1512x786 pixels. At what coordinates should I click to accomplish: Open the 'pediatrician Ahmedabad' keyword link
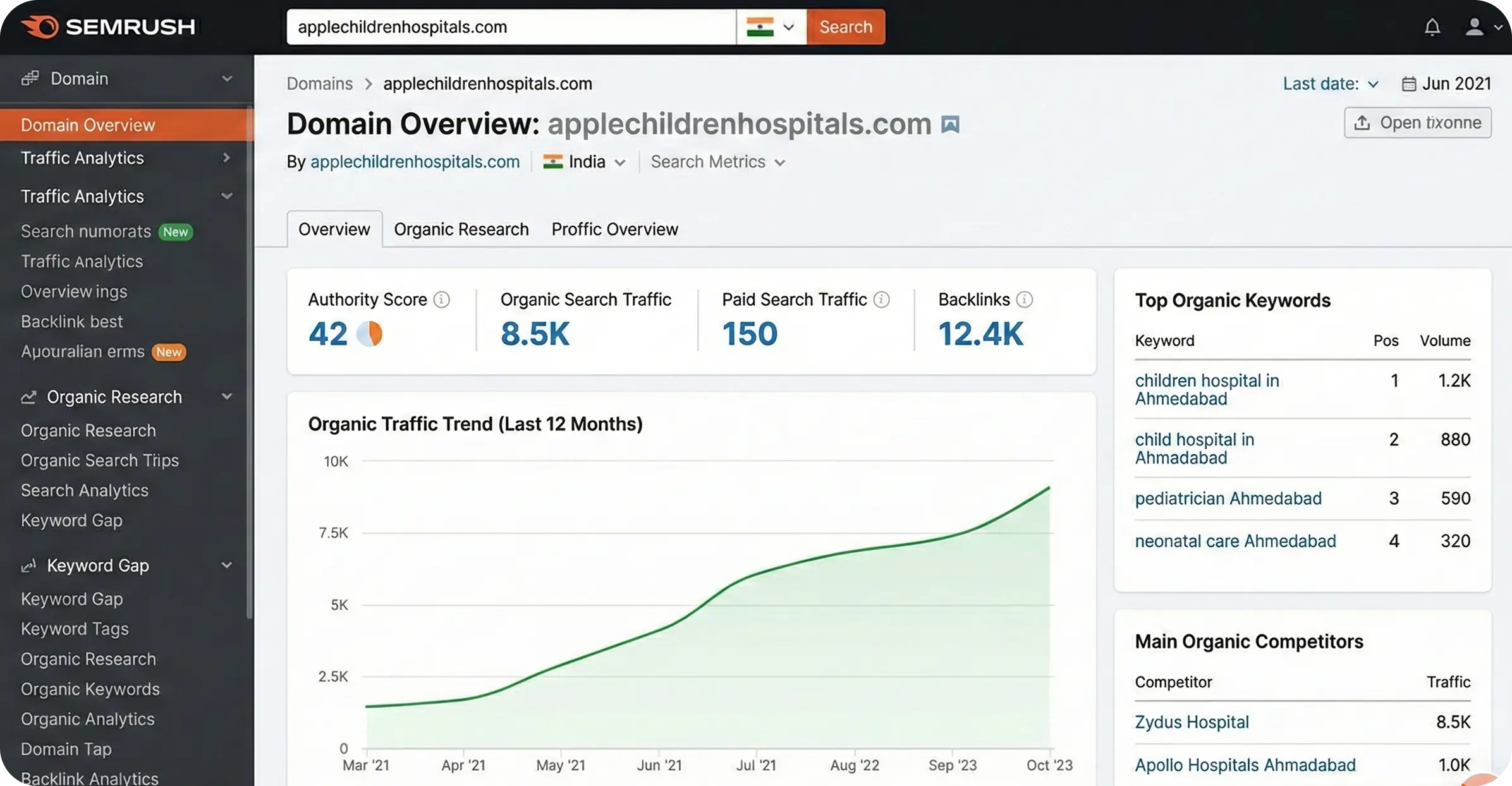1228,499
